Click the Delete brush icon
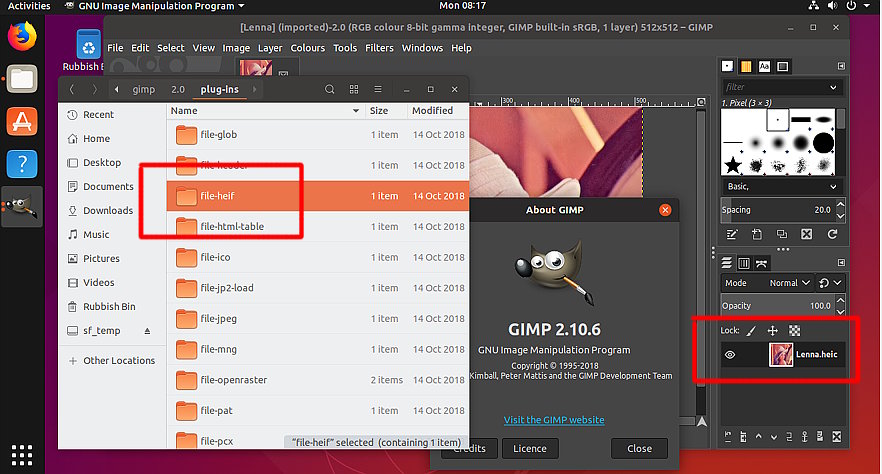This screenshot has width=882, height=474. pyautogui.click(x=807, y=234)
